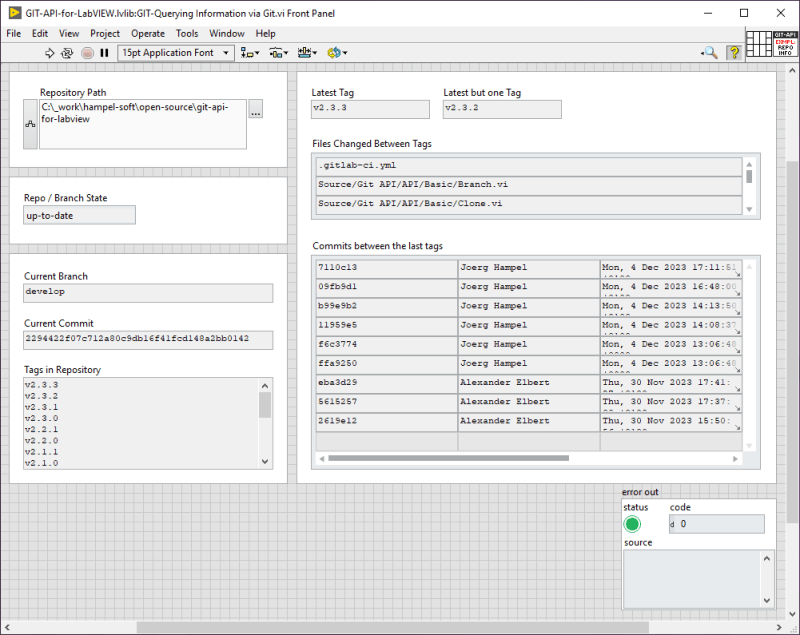The width and height of the screenshot is (800, 635).
Task: Open the Align Objects dropdown arrow
Action: (x=255, y=52)
